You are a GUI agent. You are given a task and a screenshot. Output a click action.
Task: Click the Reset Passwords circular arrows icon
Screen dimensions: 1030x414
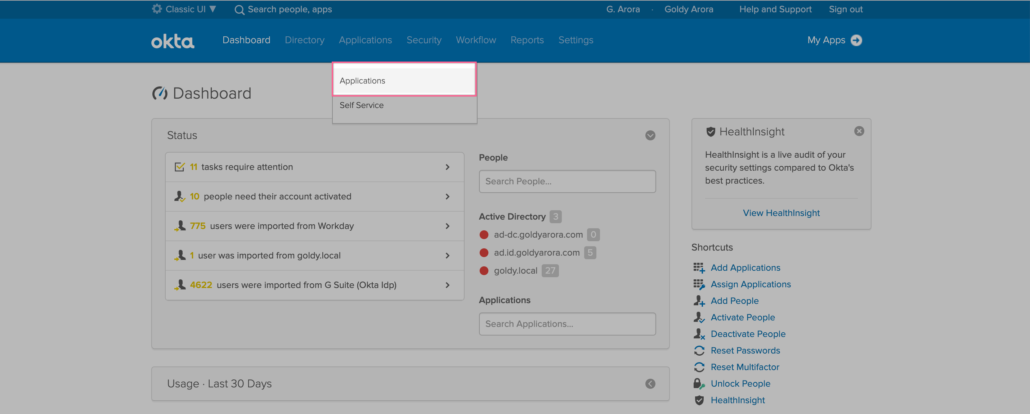point(699,351)
